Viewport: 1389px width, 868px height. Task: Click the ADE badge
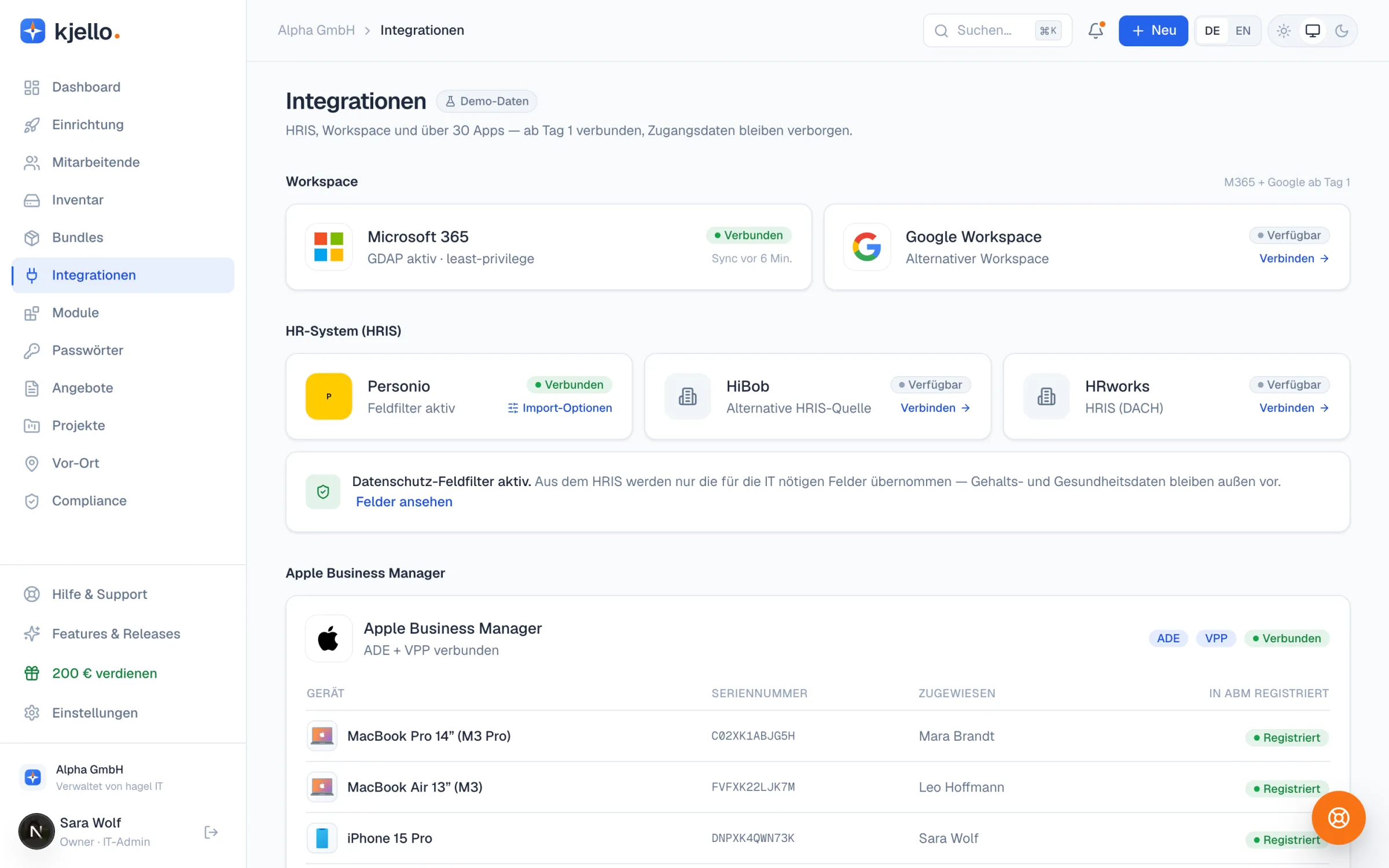coord(1168,638)
